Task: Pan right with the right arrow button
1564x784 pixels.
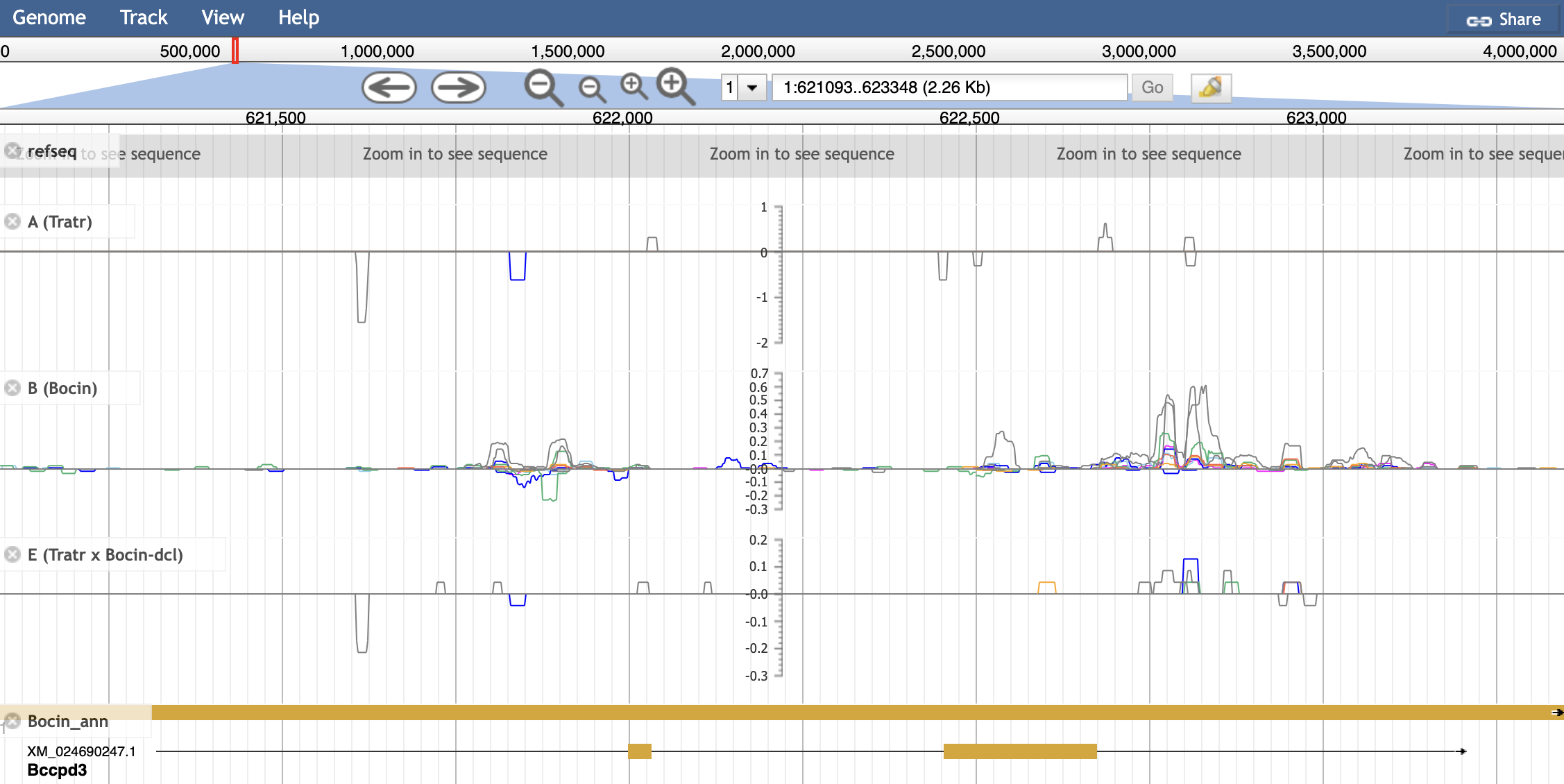Action: pos(458,88)
